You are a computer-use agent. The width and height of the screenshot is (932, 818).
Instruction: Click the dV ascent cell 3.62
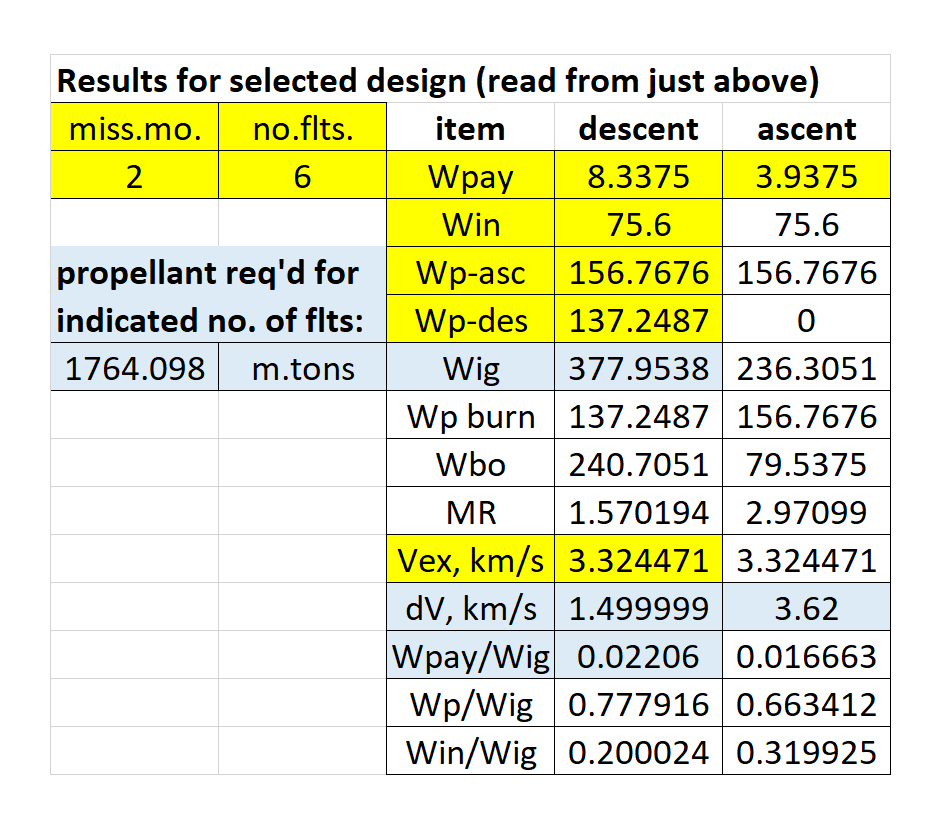click(x=807, y=607)
